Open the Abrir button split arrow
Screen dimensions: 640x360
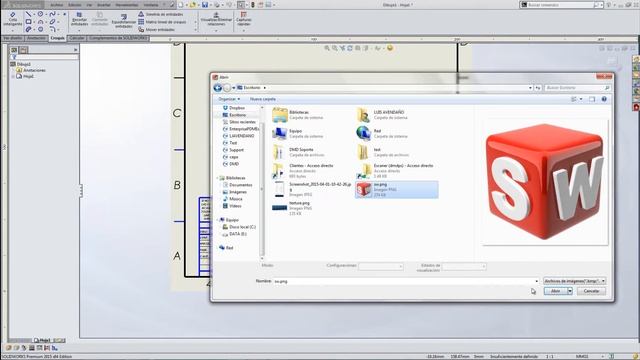coord(570,291)
